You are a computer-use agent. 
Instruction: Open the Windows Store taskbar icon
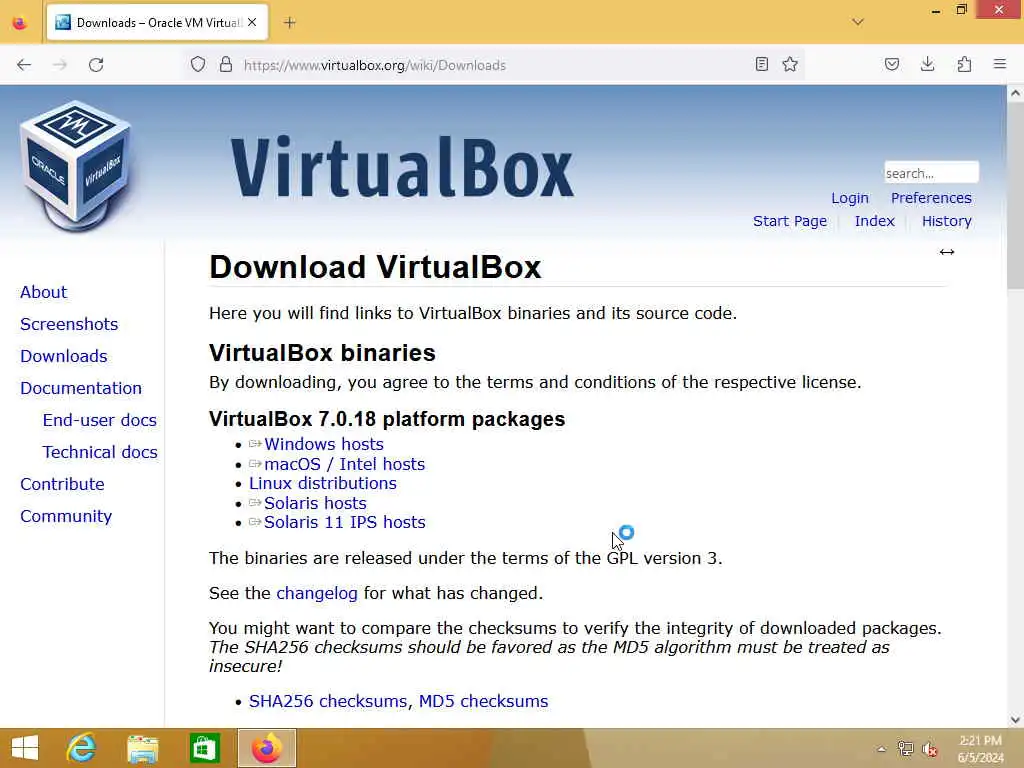coord(204,748)
